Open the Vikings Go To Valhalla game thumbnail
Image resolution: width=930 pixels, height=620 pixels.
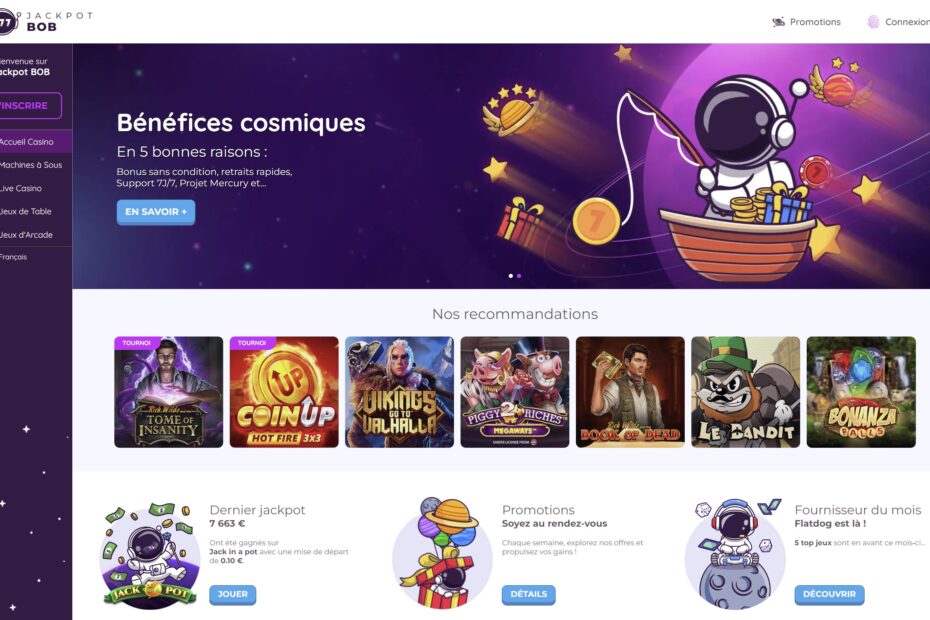point(399,392)
